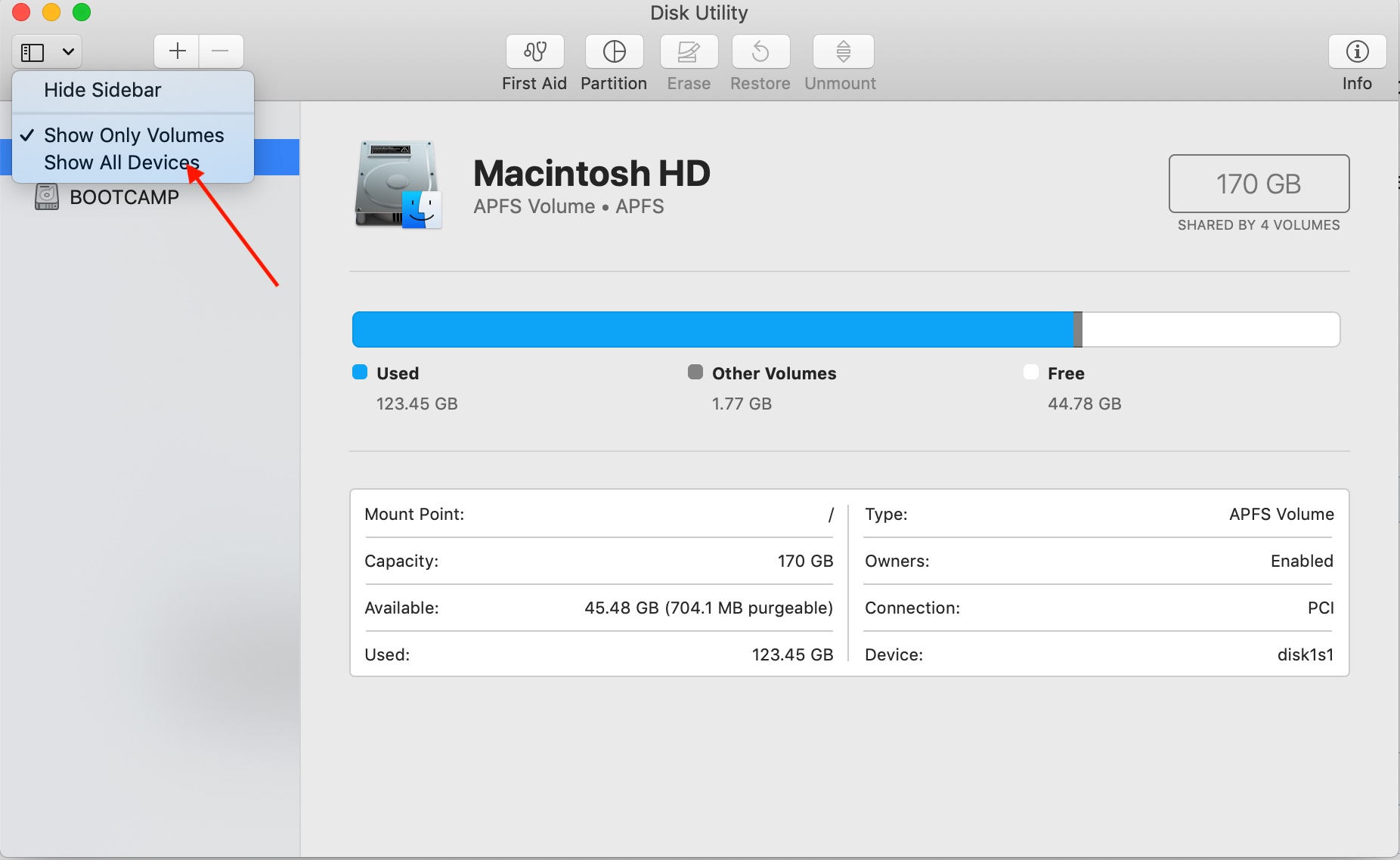This screenshot has width=1400, height=860.
Task: Click the white free segment of storage bar
Action: pyautogui.click(x=1211, y=329)
